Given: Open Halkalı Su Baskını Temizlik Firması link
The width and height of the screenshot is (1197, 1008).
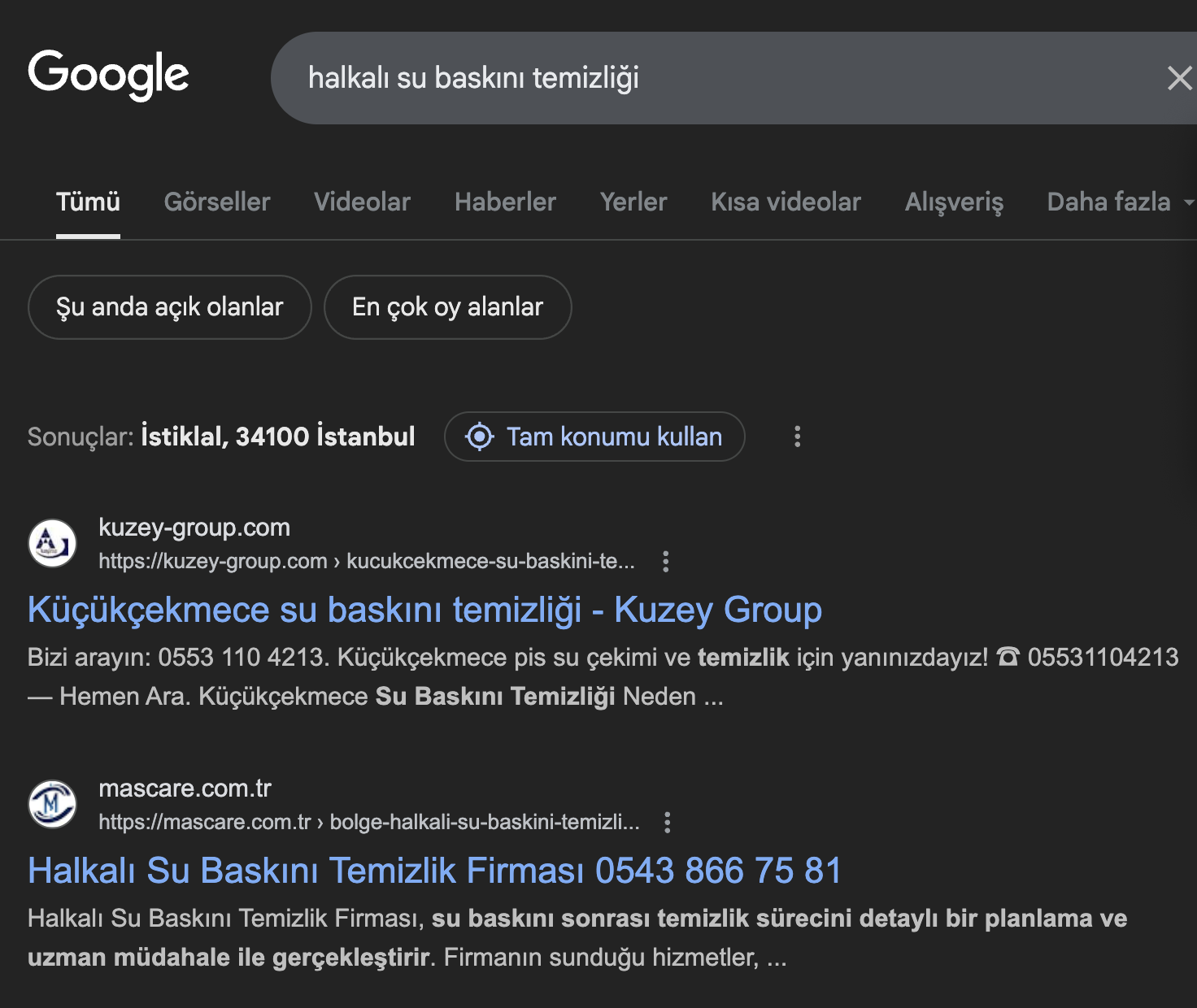Looking at the screenshot, I should click(x=434, y=871).
